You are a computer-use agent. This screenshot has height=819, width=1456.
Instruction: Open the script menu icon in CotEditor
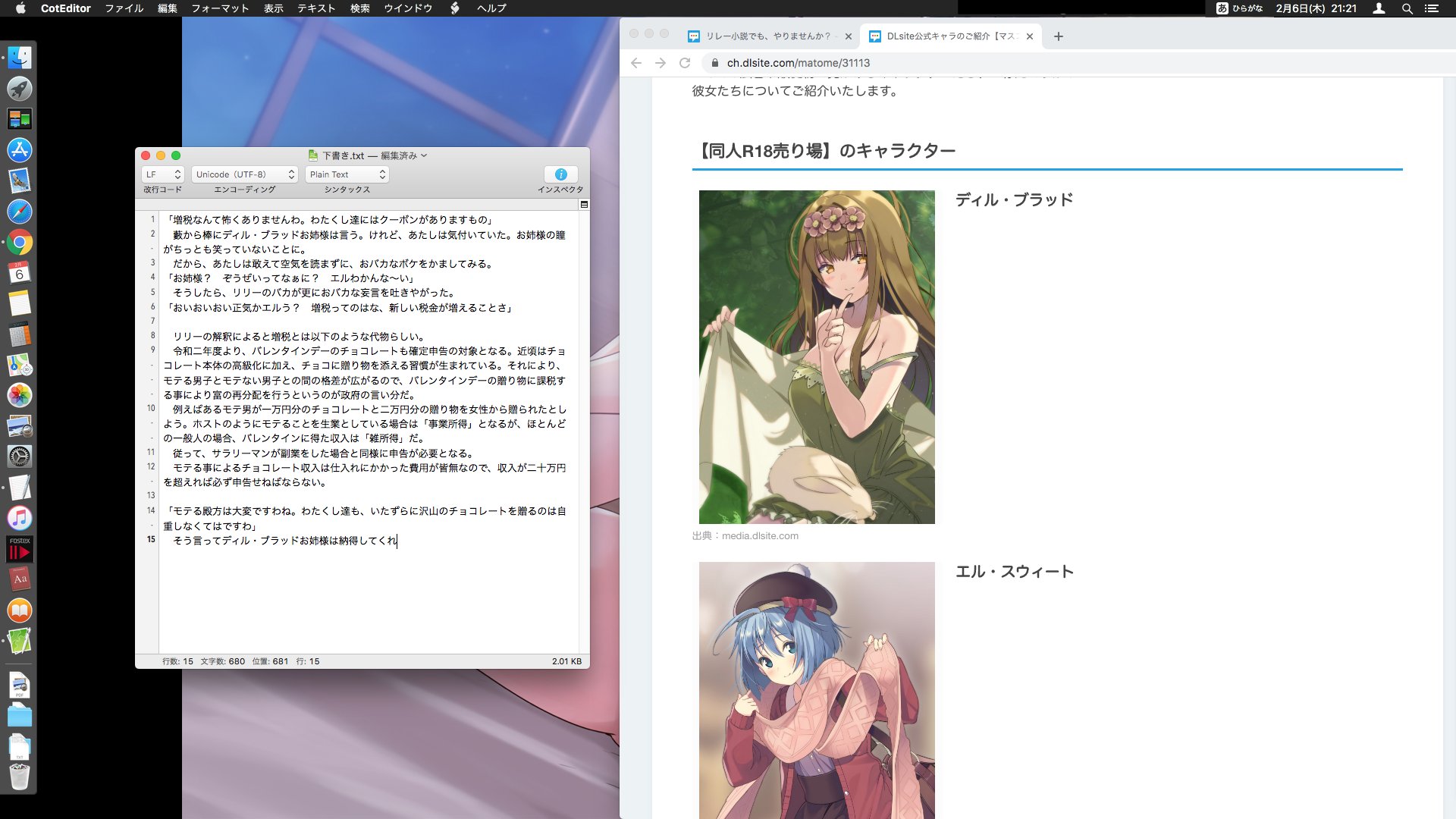[x=455, y=8]
